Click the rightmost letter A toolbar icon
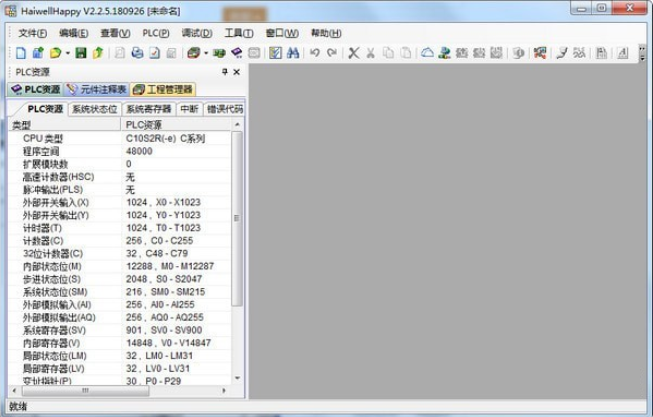This screenshot has height=417, width=653. tap(623, 53)
